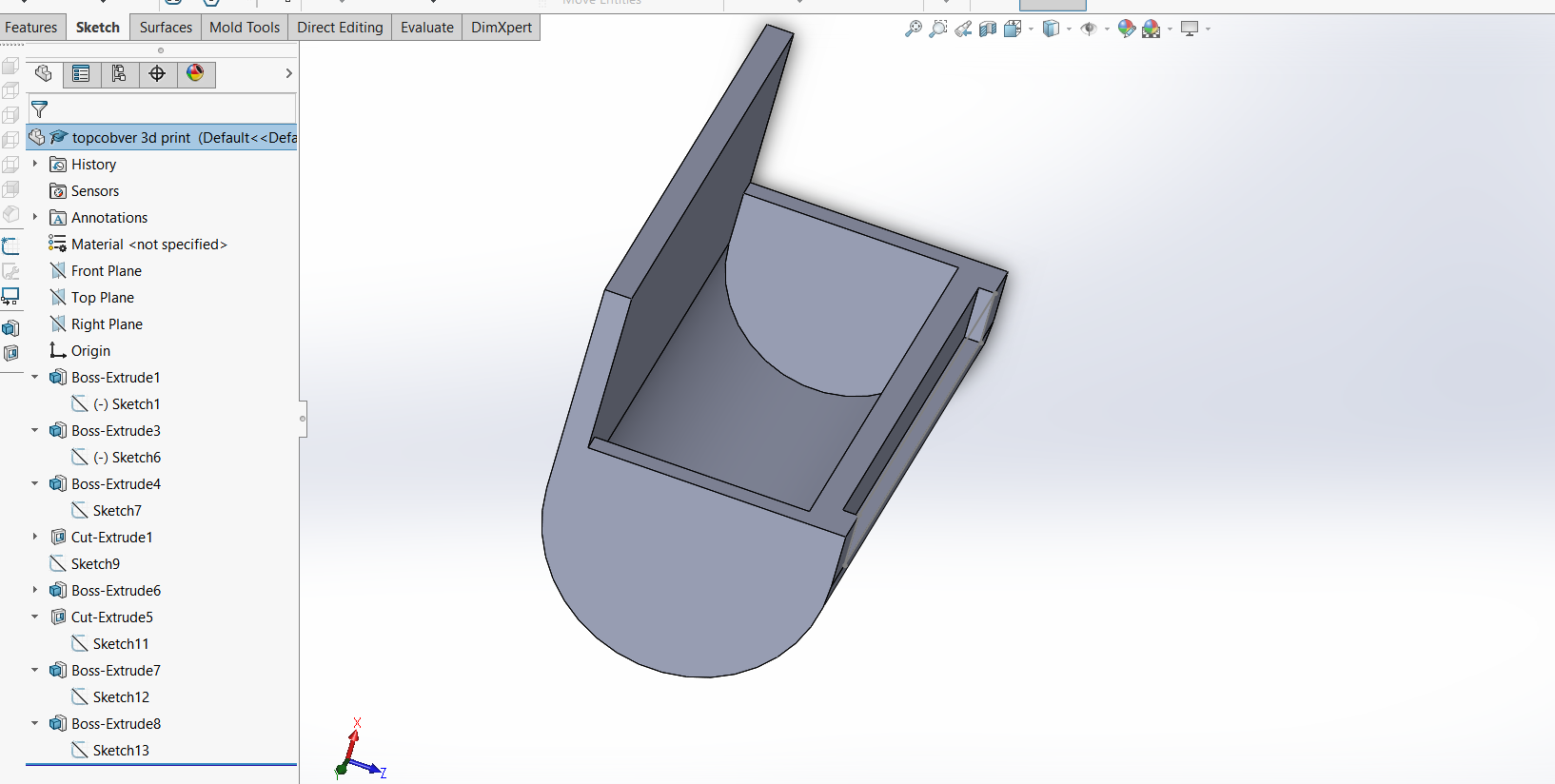Expand the History folder
This screenshot has height=784, width=1555.
click(35, 164)
